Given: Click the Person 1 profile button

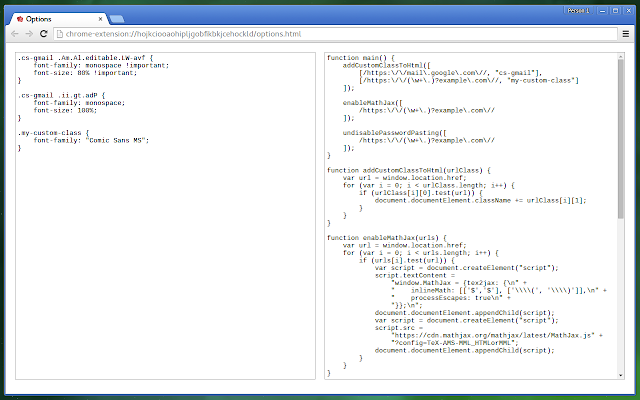Looking at the screenshot, I should click(579, 11).
